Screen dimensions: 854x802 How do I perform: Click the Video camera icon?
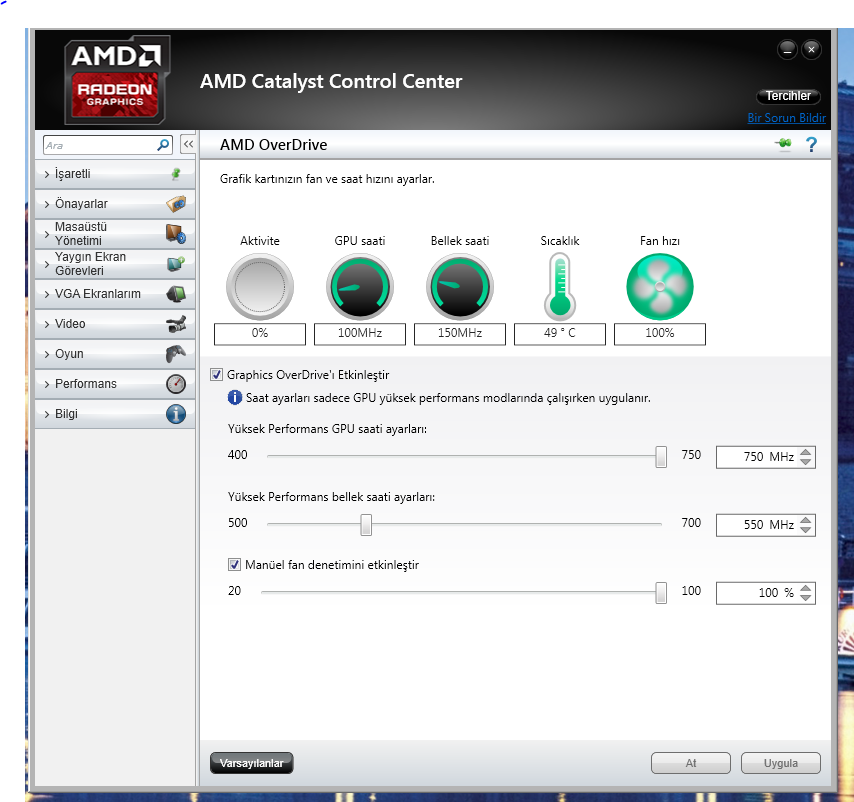coord(176,324)
